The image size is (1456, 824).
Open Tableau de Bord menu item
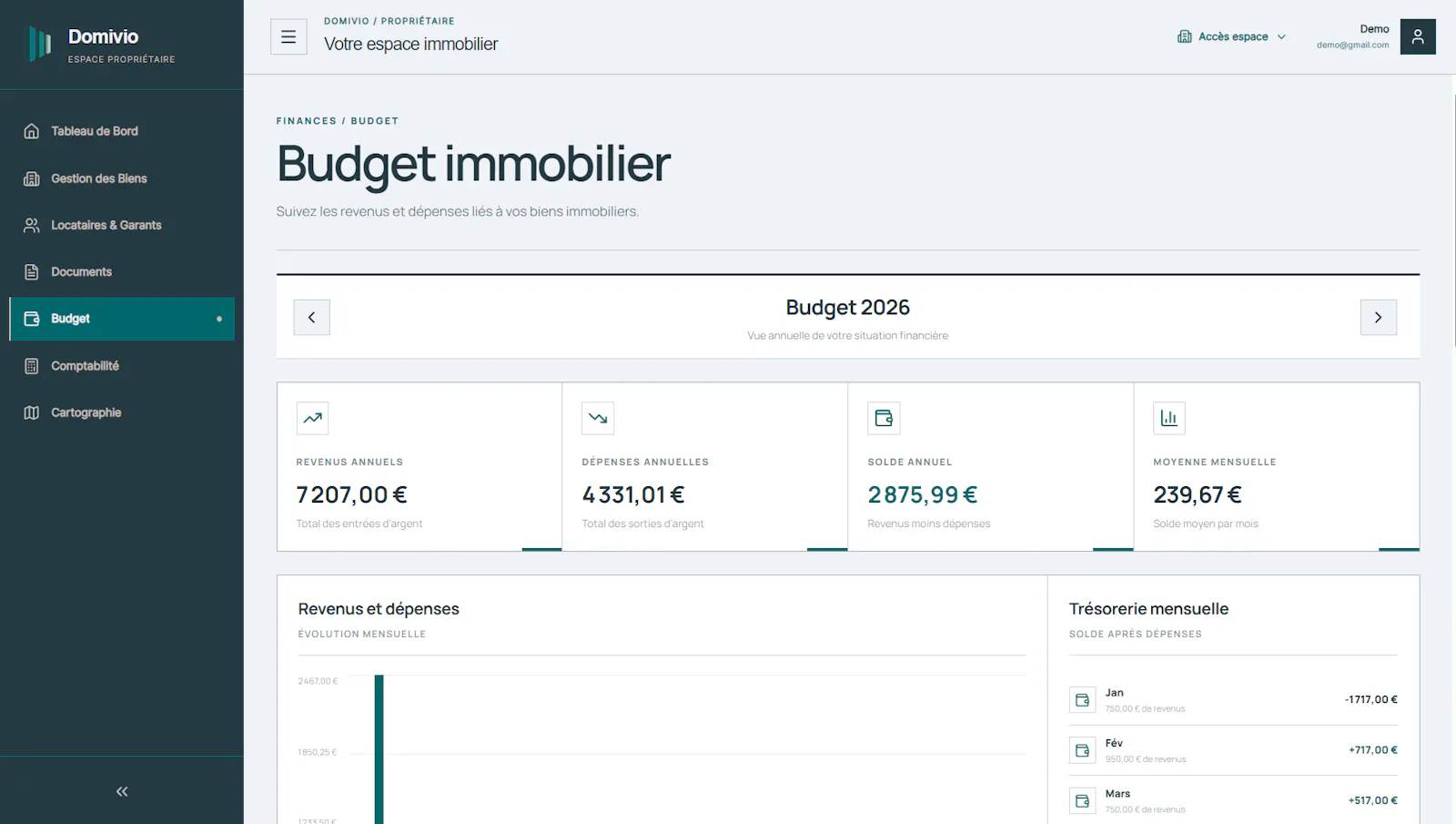pos(122,131)
